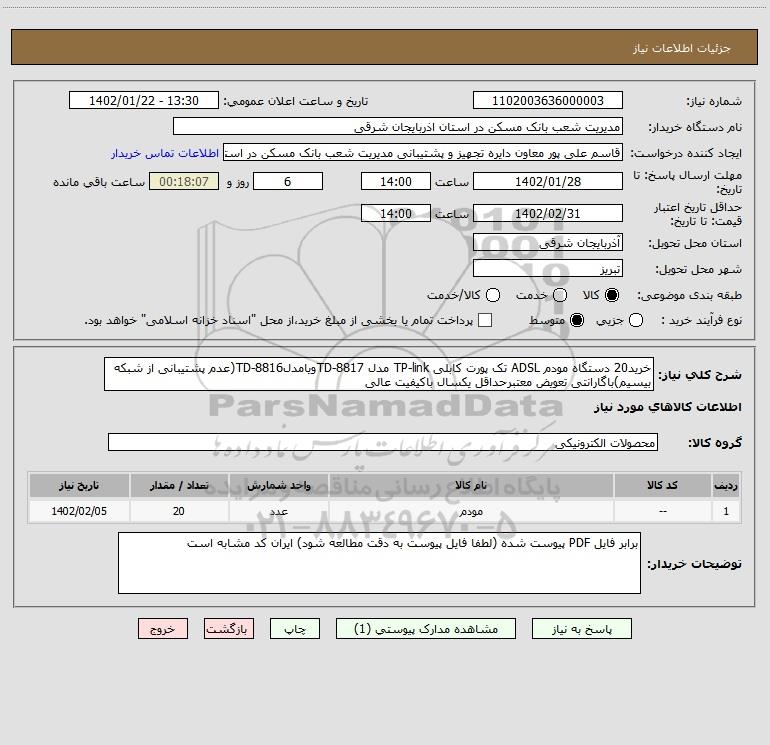The height and width of the screenshot is (745, 770).
Task: Click the اطلاعات کالاهای مورد نیاز heading
Action: pyautogui.click(x=668, y=407)
